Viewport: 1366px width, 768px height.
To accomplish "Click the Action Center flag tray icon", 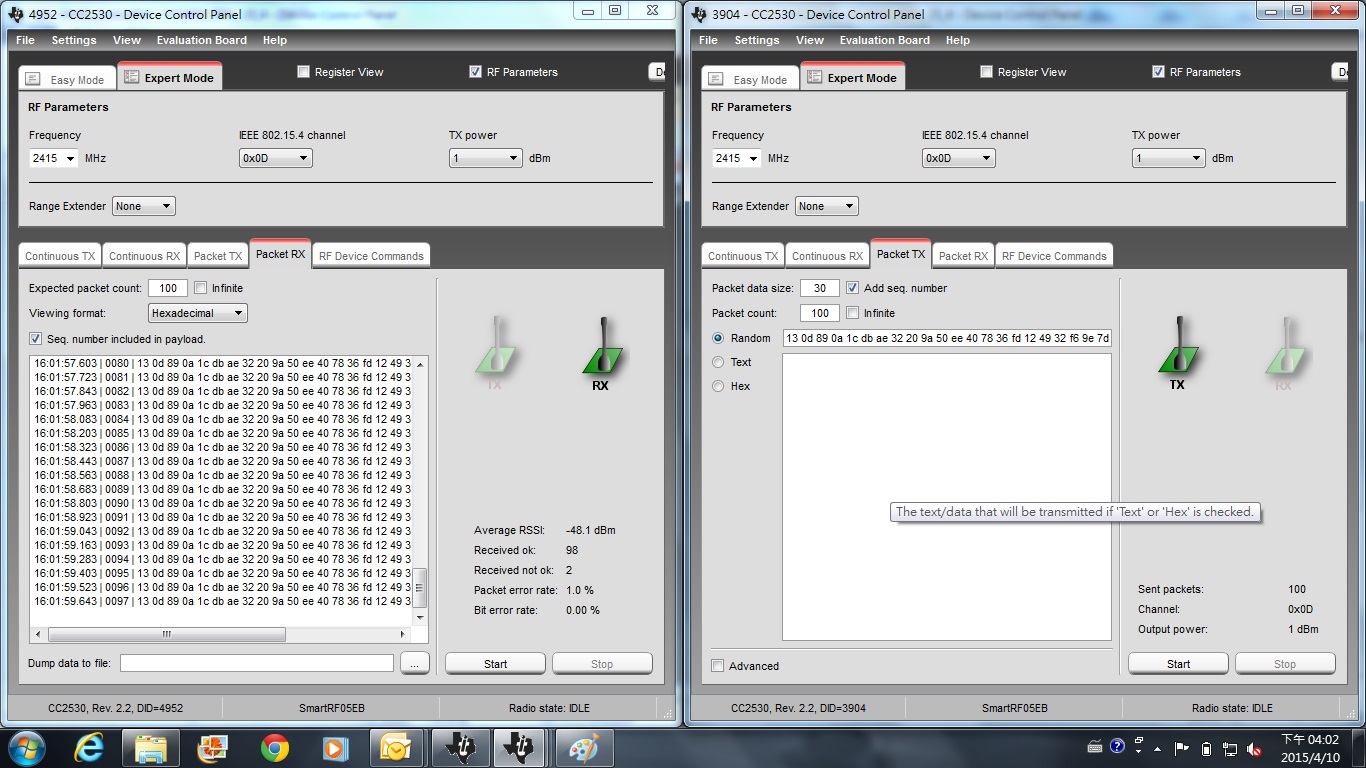I will click(1182, 749).
